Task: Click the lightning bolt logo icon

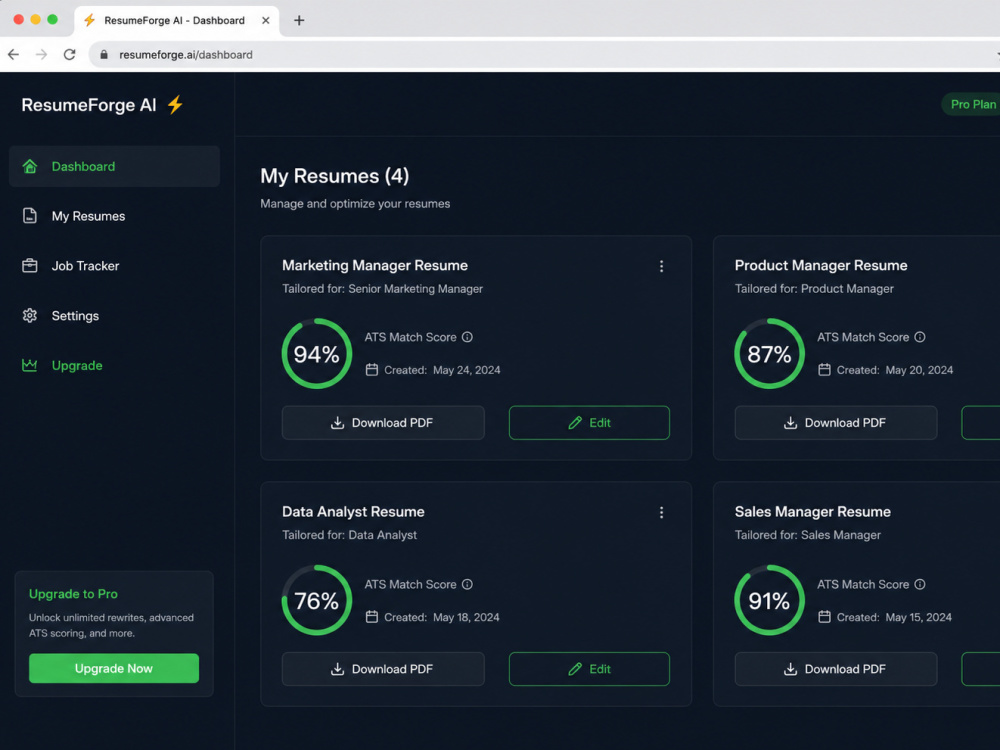Action: click(x=175, y=105)
